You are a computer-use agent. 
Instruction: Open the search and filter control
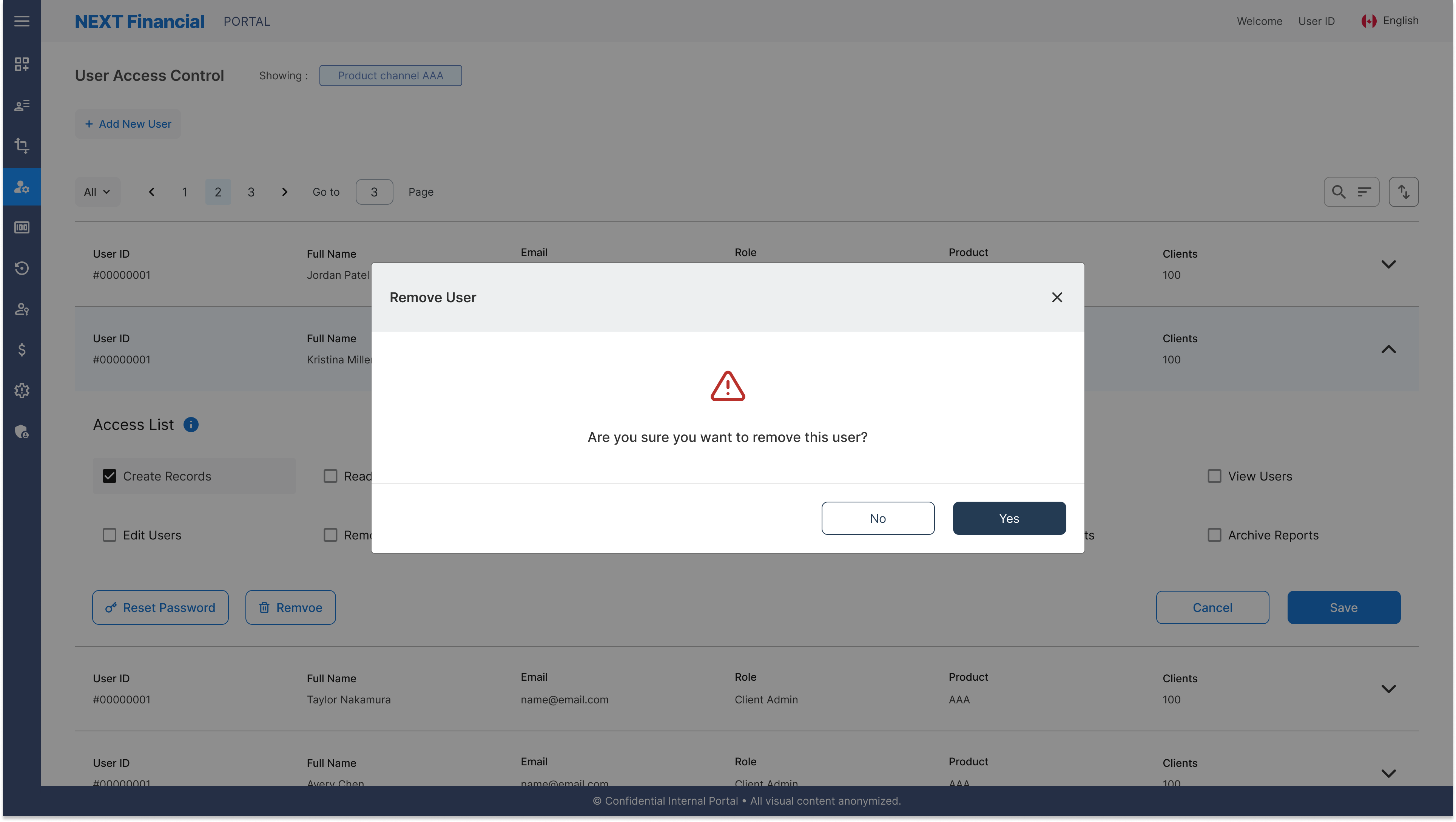[x=1351, y=192]
